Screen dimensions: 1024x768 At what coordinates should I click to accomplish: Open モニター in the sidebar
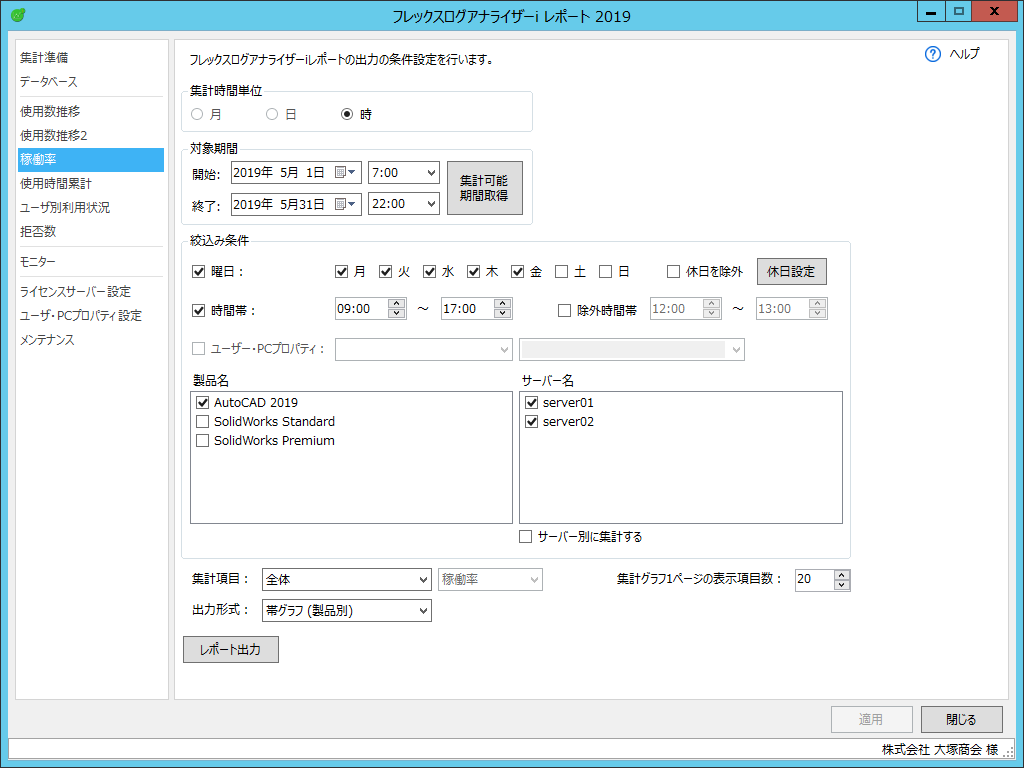pos(38,261)
